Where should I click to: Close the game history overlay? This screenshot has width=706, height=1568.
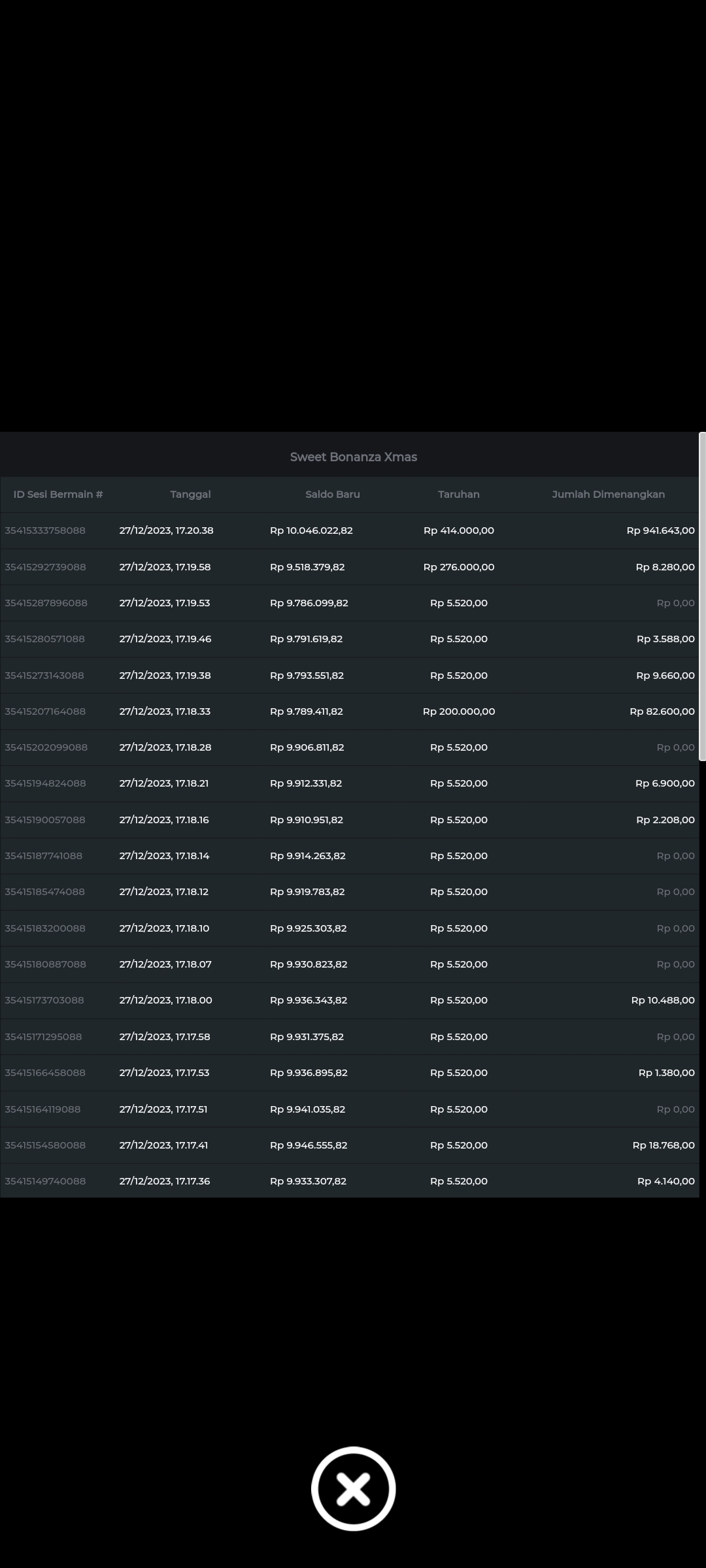(x=353, y=1488)
